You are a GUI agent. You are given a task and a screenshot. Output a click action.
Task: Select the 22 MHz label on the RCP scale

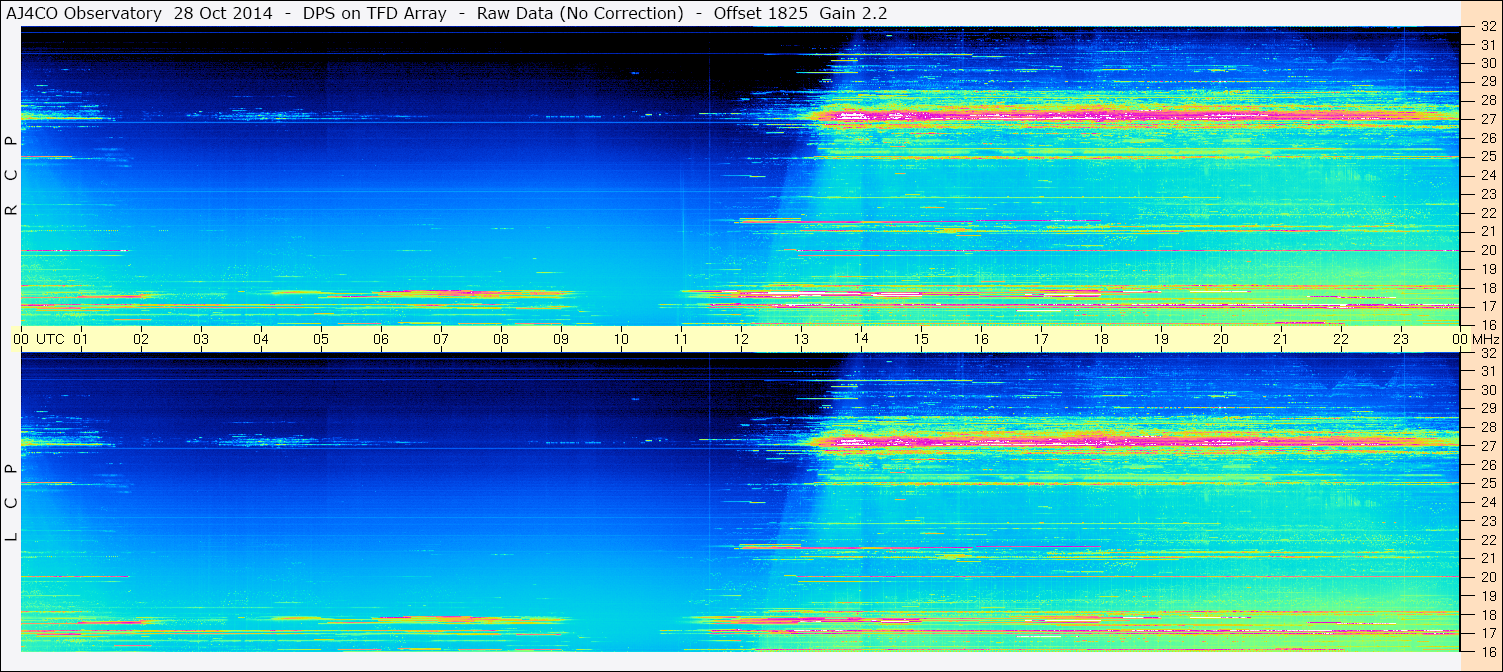(1487, 213)
